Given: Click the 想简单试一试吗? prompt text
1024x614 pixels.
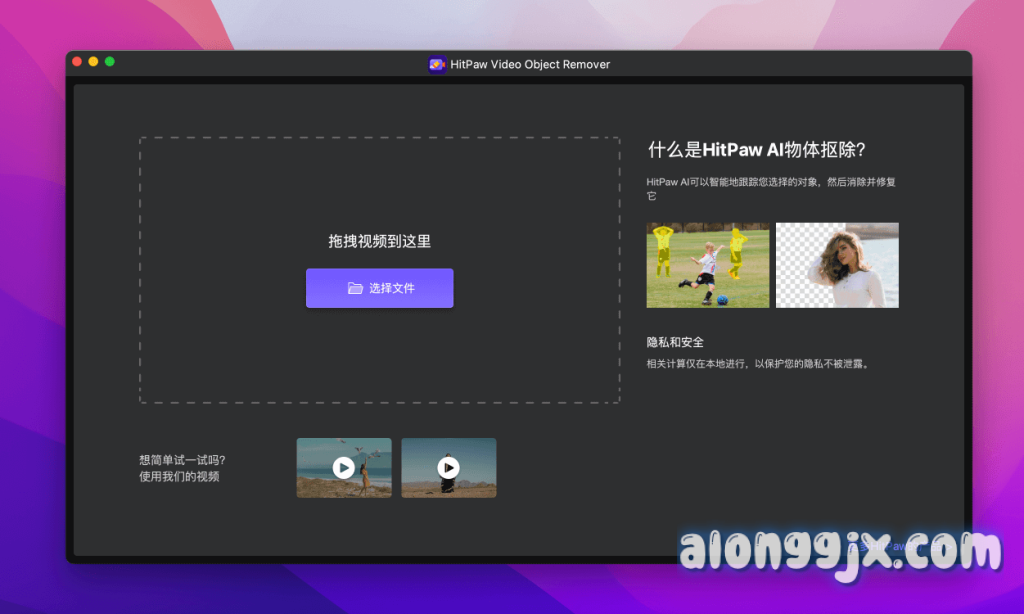Looking at the screenshot, I should pyautogui.click(x=182, y=460).
